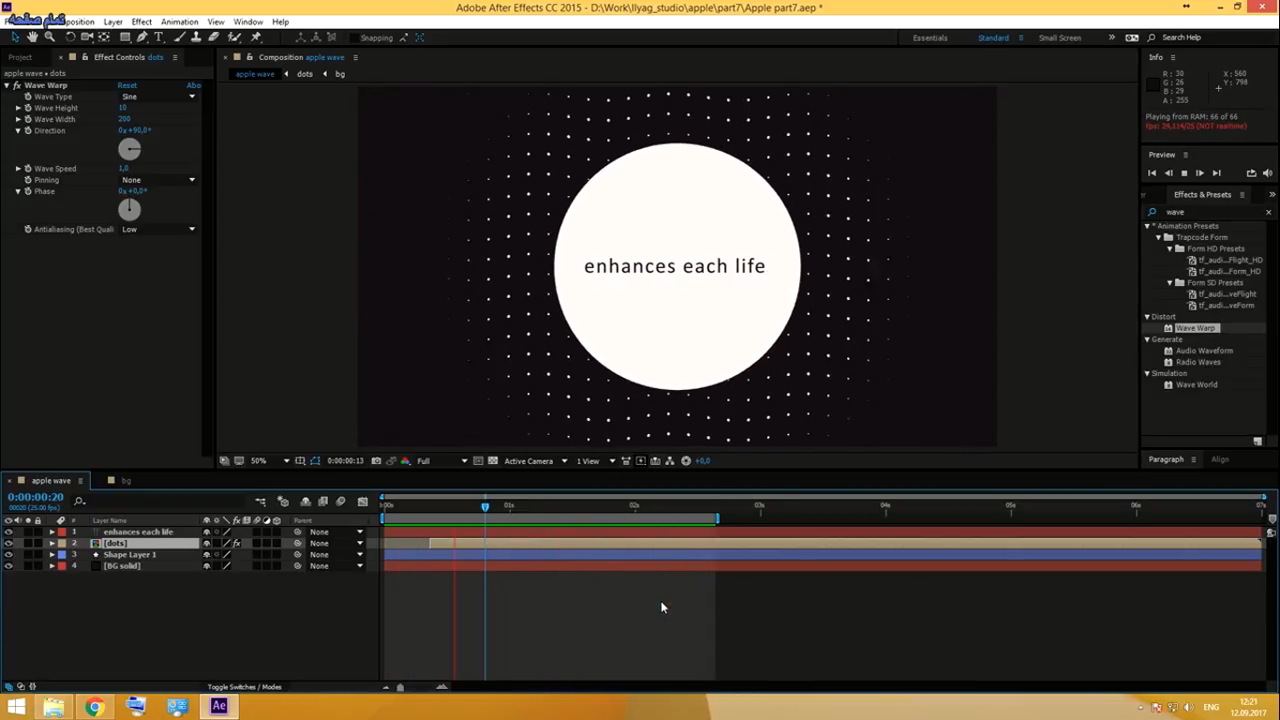Toggle the fx switch on dots layer
Viewport: 1280px width, 720px height.
point(237,543)
